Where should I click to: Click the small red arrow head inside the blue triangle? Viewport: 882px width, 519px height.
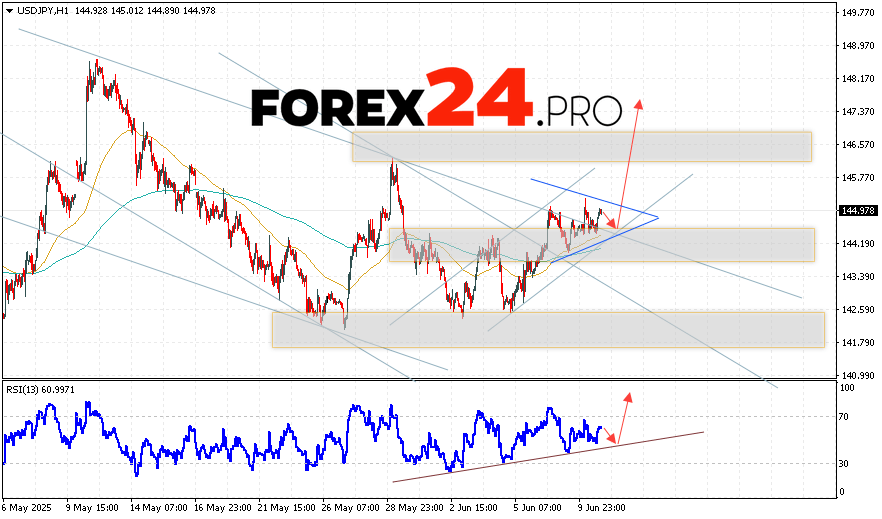pyautogui.click(x=613, y=224)
